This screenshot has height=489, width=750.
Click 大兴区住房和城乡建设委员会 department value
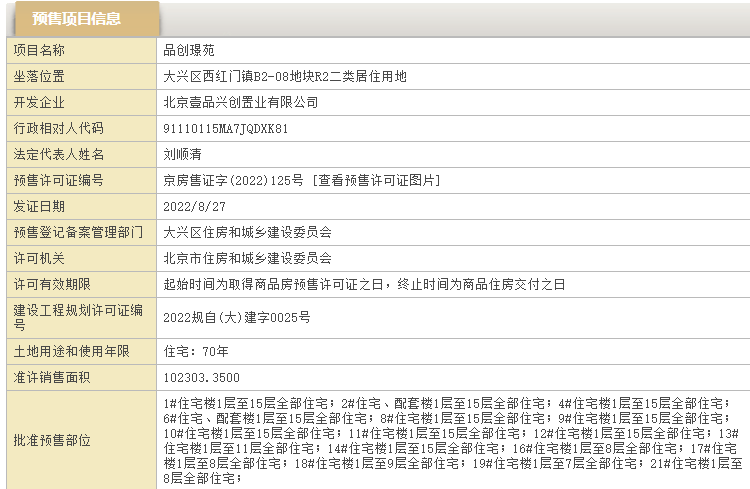click(247, 232)
